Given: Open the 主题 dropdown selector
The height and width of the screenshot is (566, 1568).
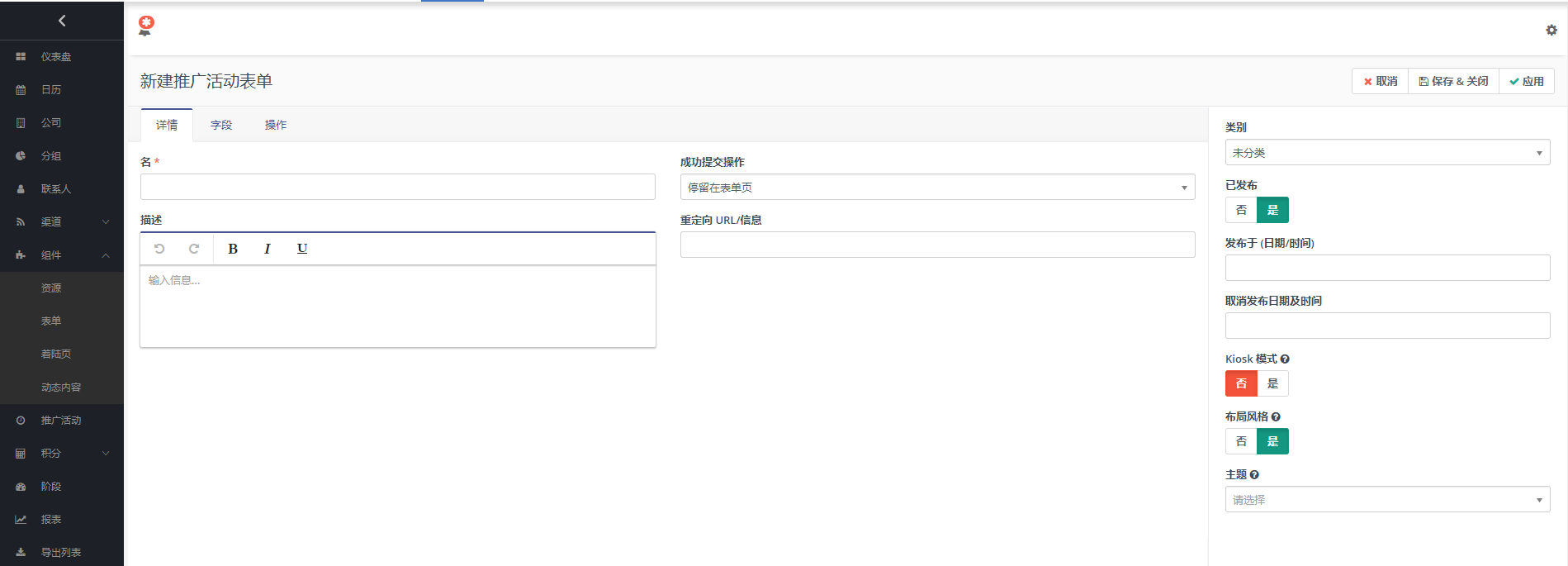Looking at the screenshot, I should pos(1387,500).
